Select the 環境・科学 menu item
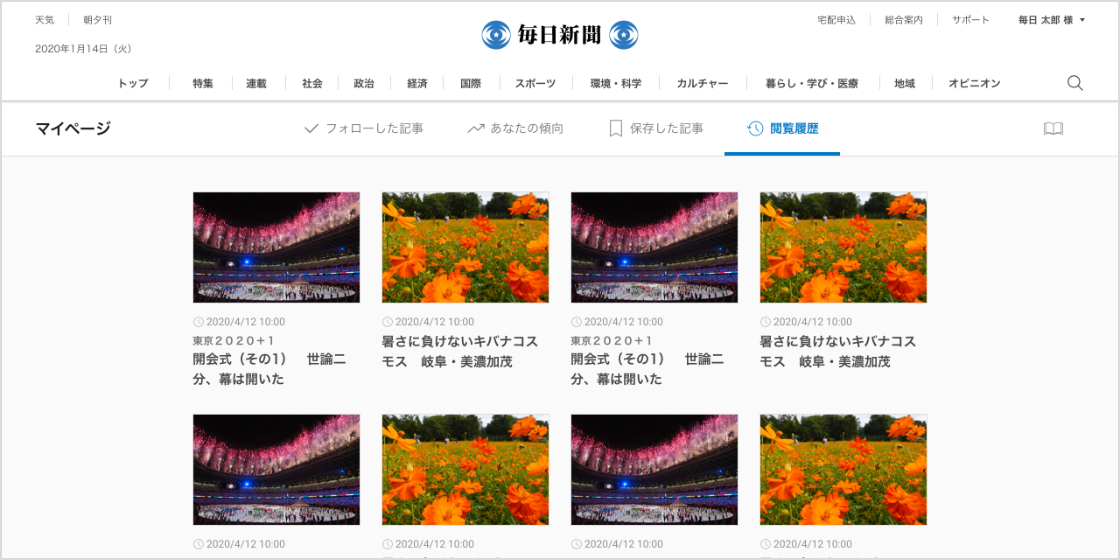Screen dimensions: 1120x560 pyautogui.click(x=616, y=84)
